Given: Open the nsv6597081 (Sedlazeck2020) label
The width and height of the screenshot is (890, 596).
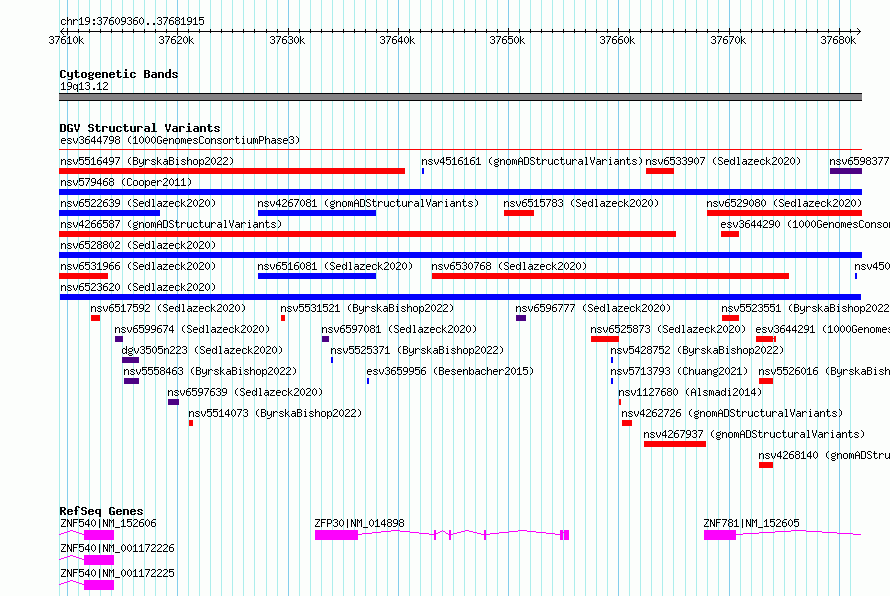Looking at the screenshot, I should [x=399, y=329].
